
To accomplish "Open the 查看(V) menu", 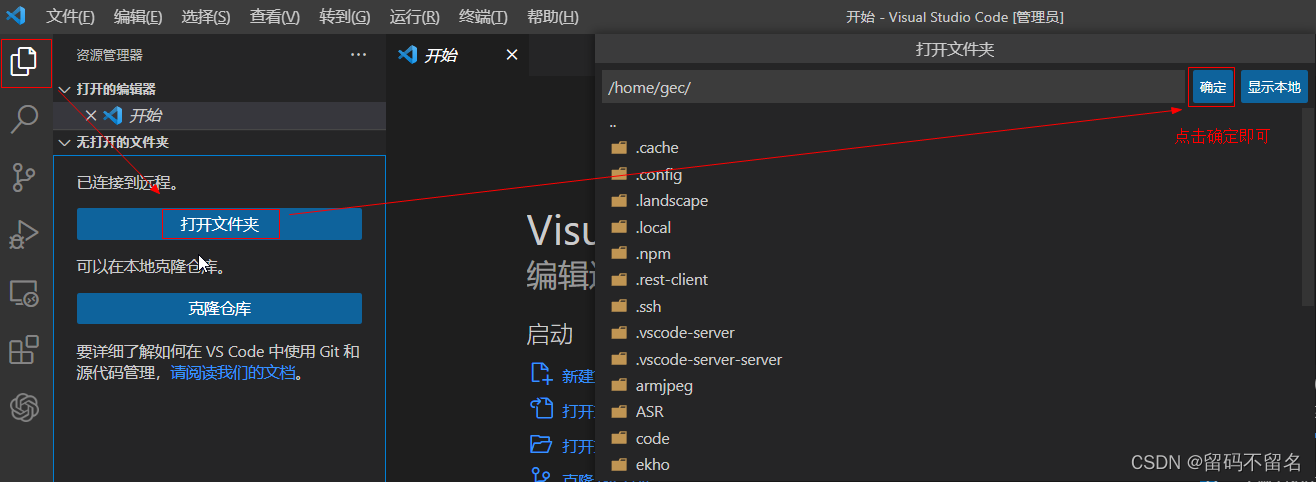I will click(x=275, y=17).
